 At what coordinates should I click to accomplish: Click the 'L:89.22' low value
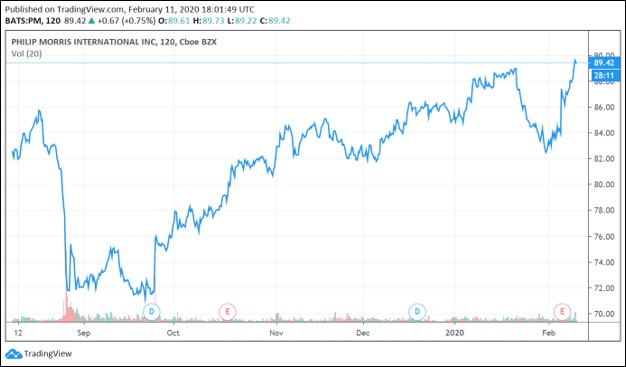pos(242,20)
